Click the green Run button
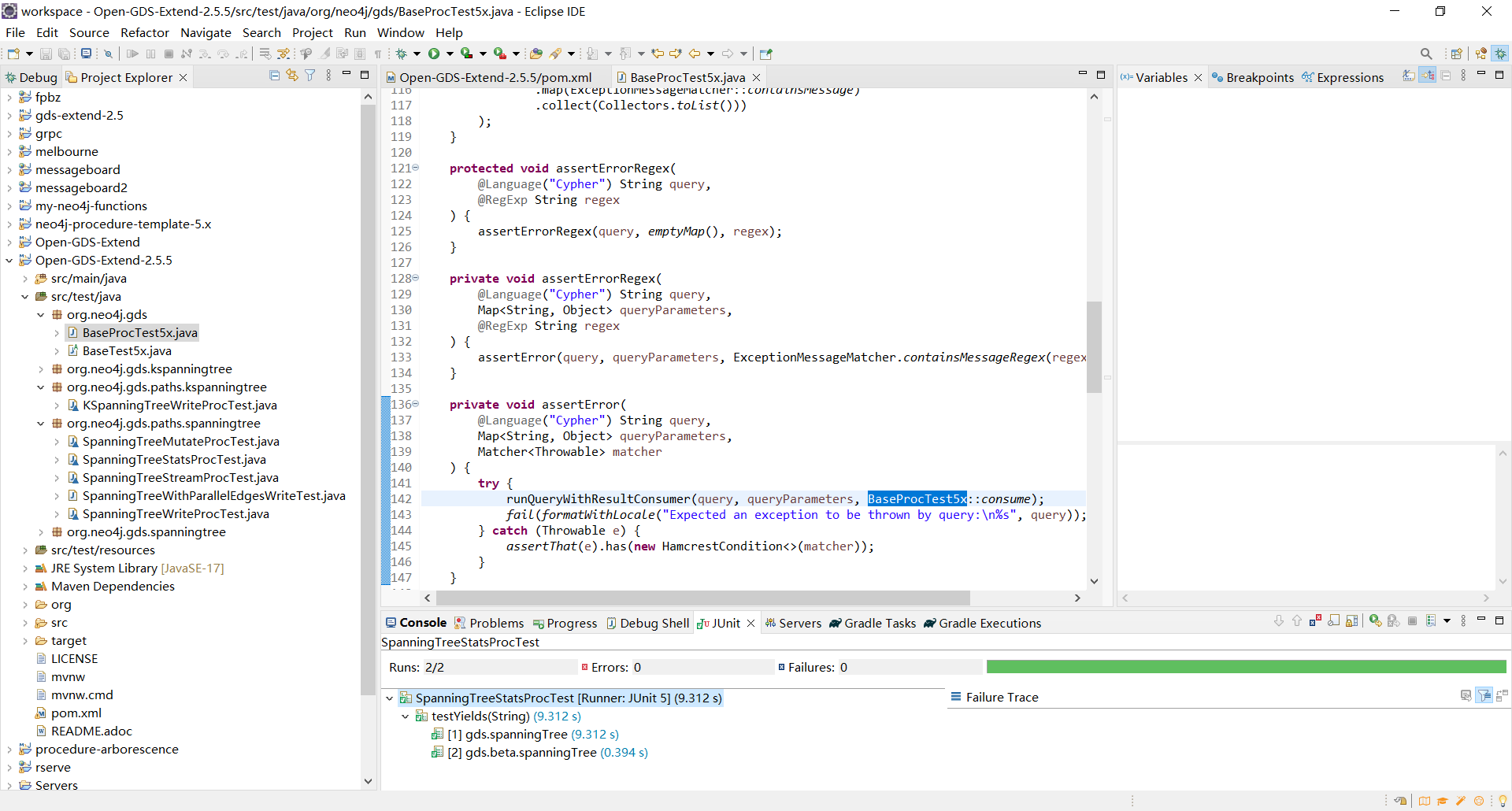 (434, 54)
